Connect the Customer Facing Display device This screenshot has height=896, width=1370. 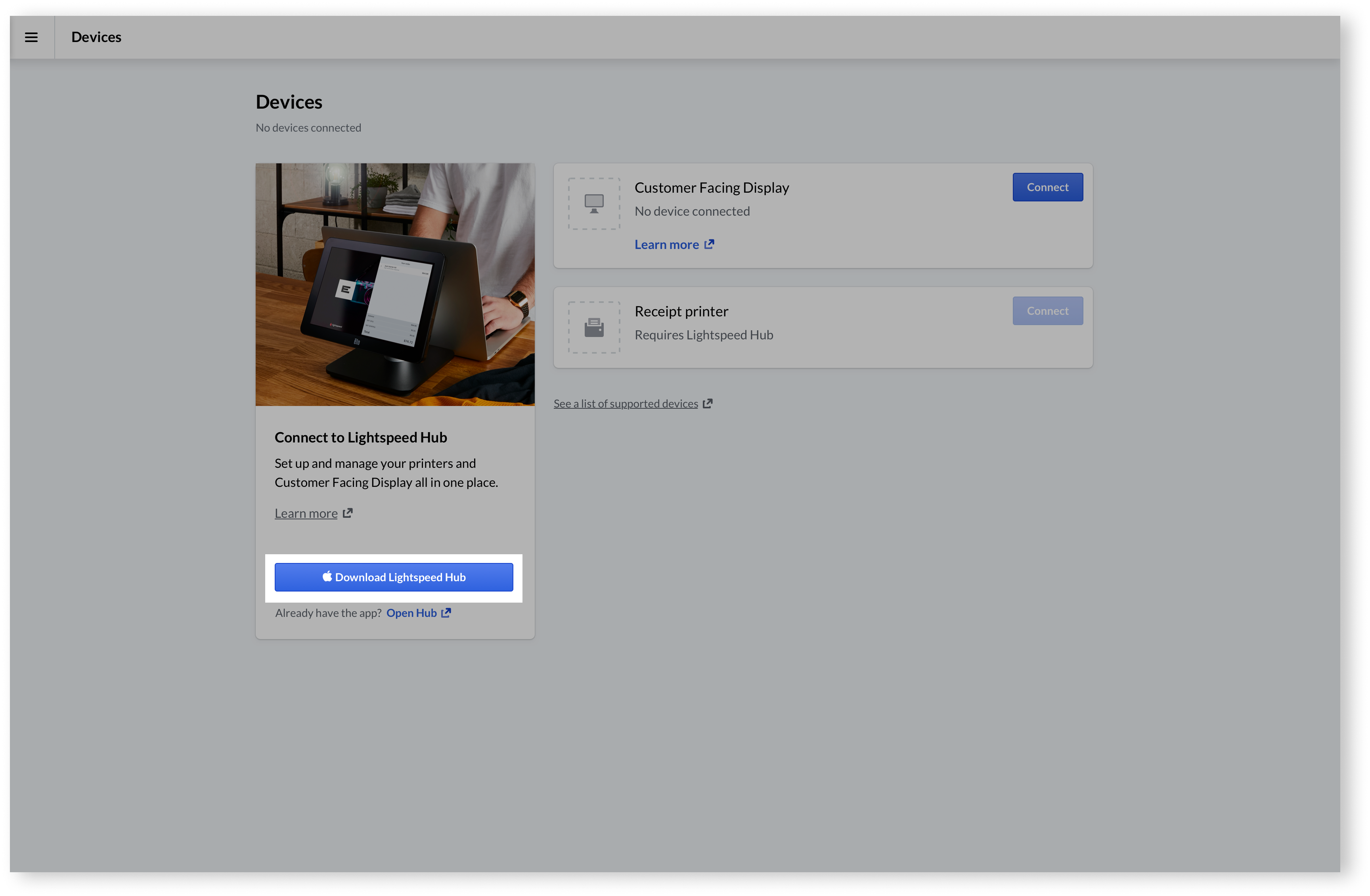pos(1047,187)
